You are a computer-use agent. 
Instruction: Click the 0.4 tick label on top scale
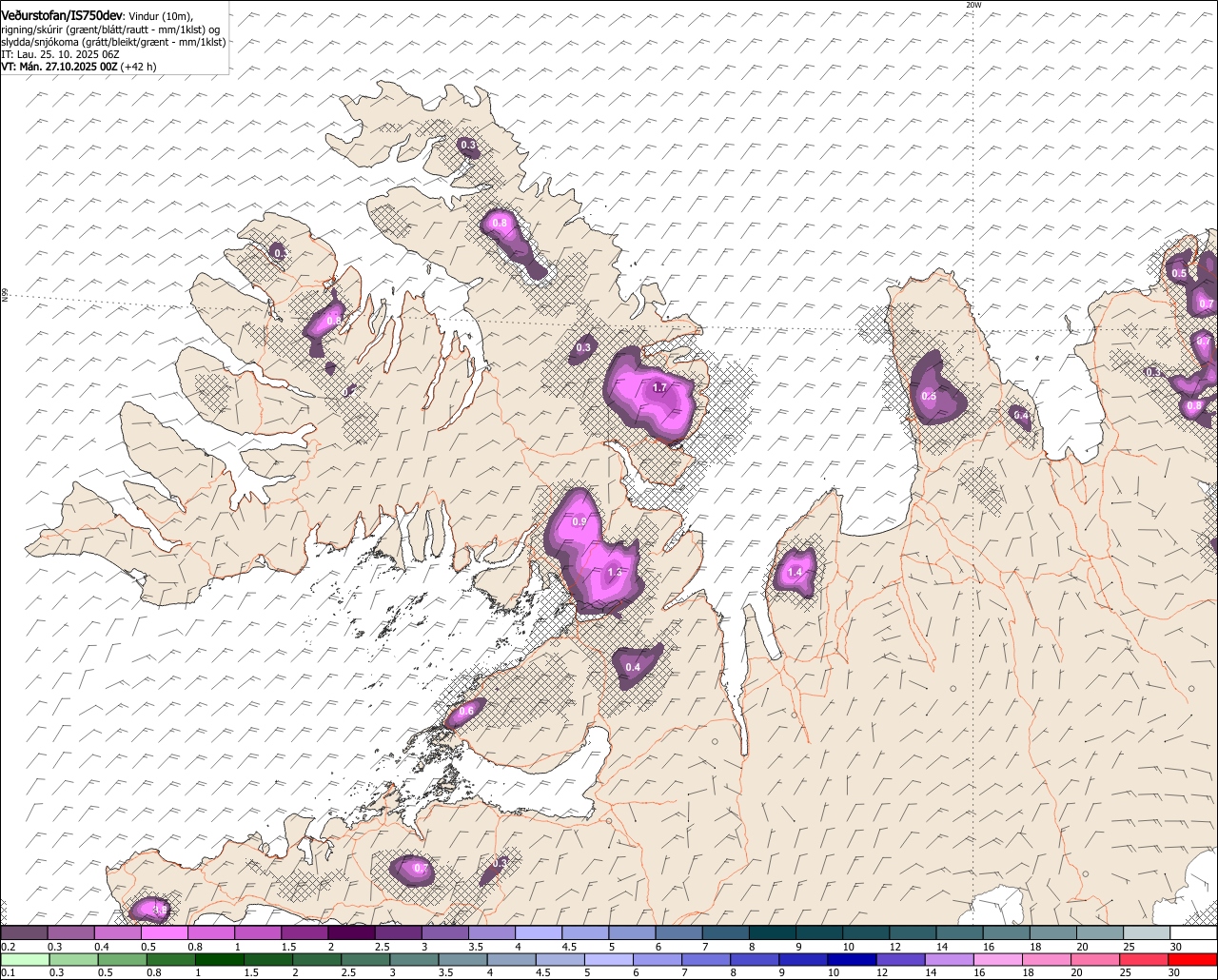(x=102, y=947)
